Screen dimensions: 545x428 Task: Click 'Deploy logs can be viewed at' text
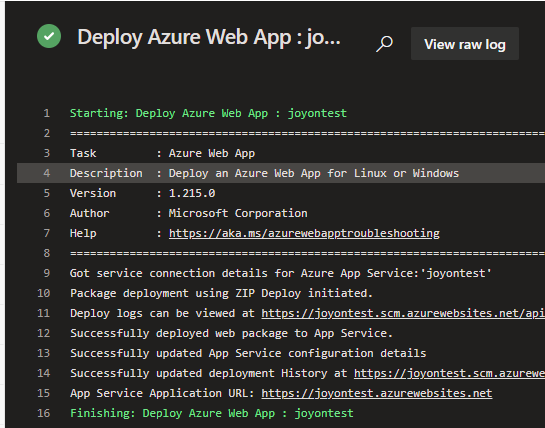click(162, 313)
